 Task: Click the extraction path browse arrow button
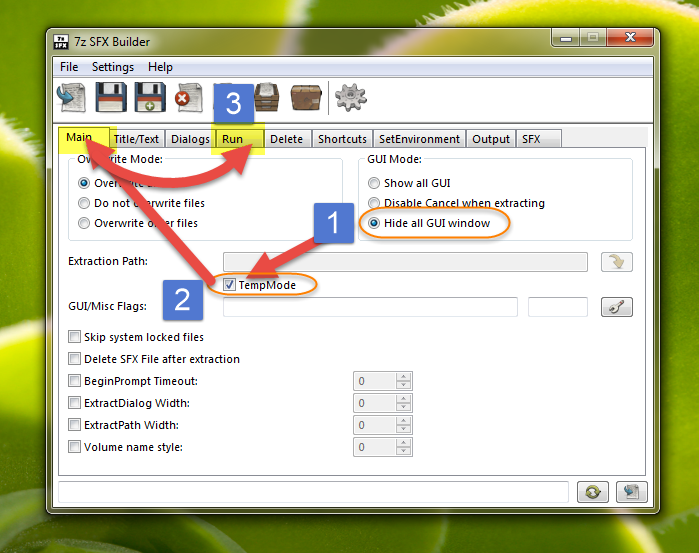coord(617,262)
